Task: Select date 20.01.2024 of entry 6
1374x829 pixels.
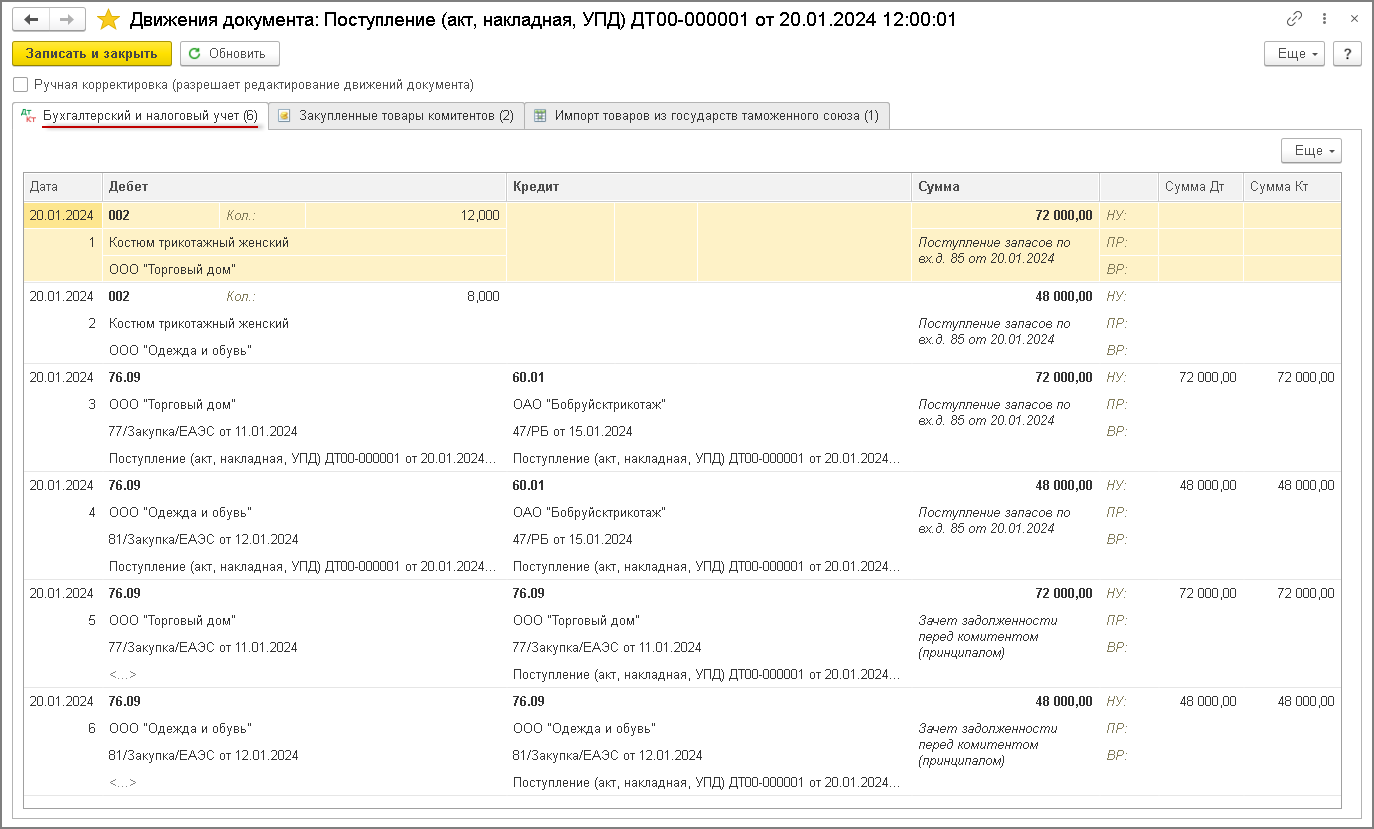Action: [x=61, y=701]
